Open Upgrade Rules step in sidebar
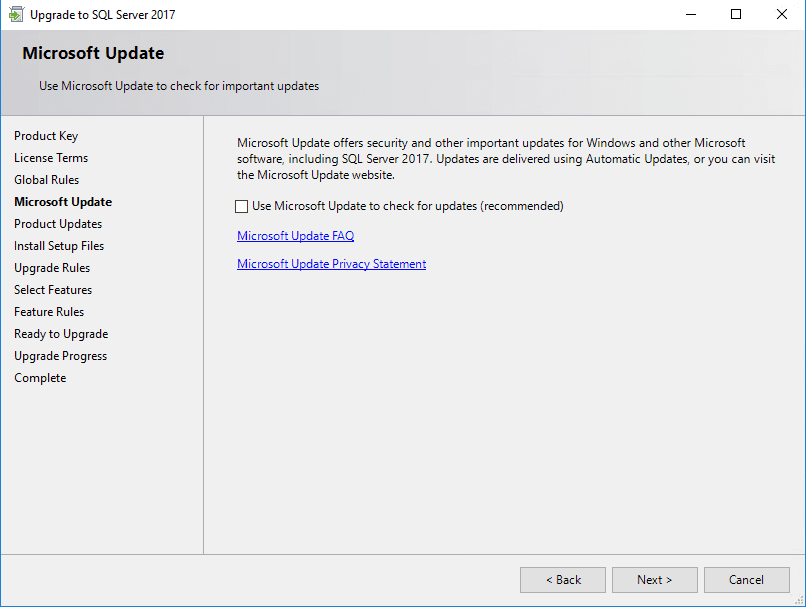806x607 pixels. coord(52,268)
